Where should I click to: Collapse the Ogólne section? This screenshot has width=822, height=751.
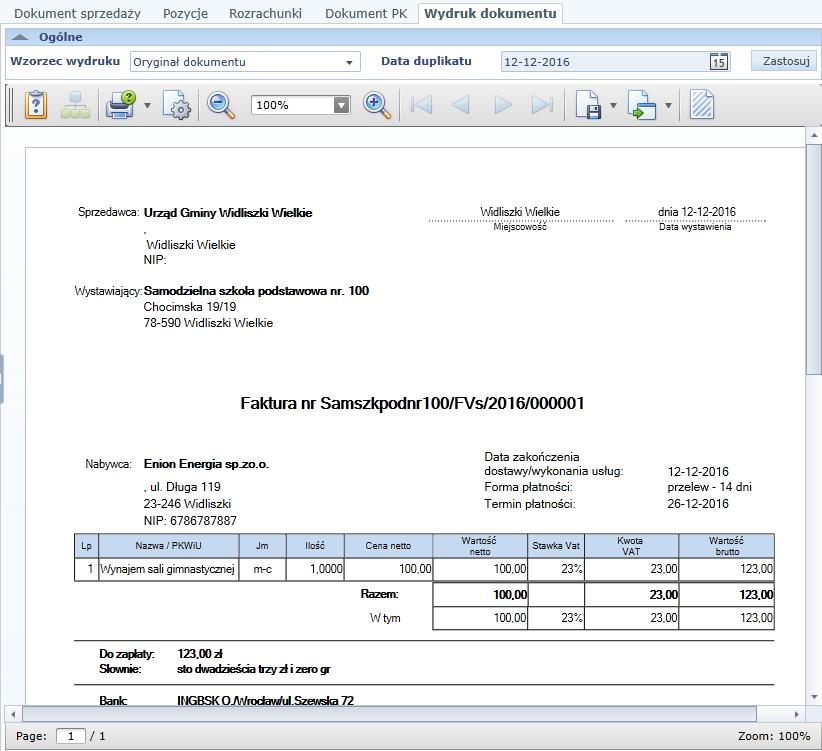(20, 37)
